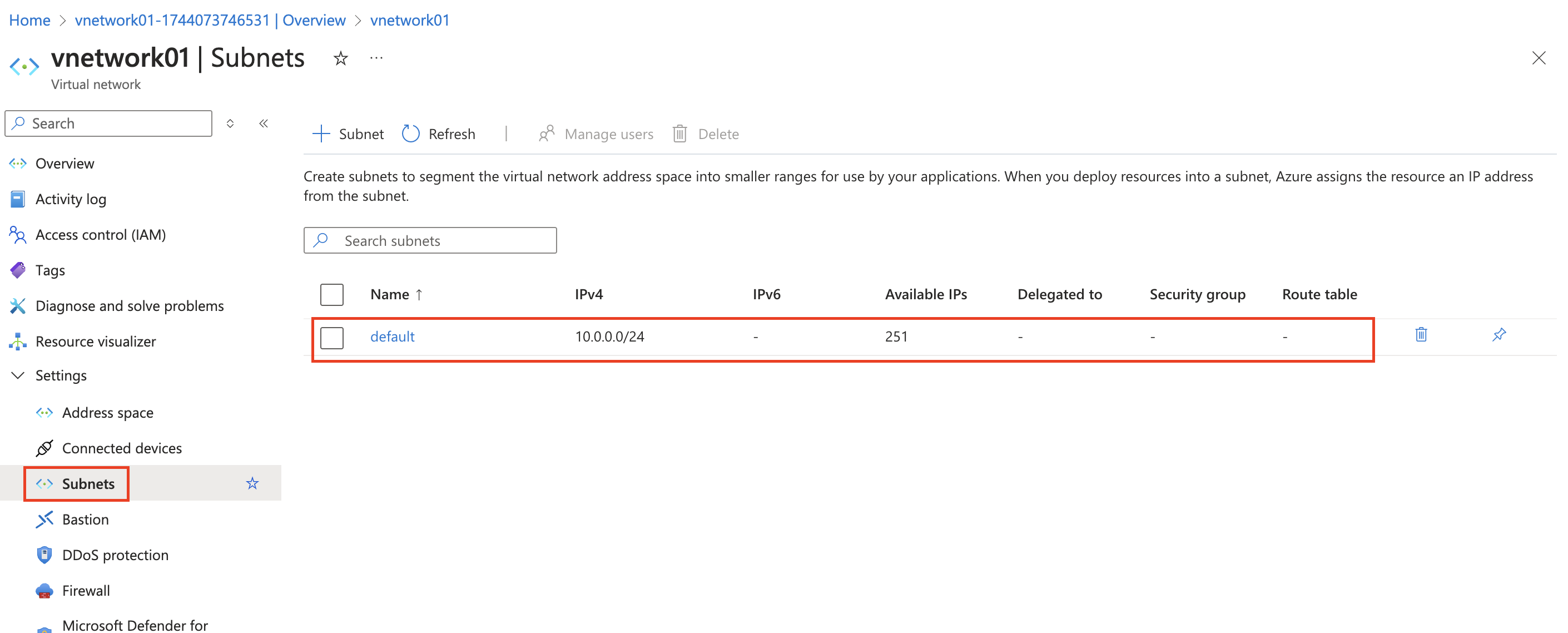Expand or collapse all menu groups
This screenshot has height=633, width=1568.
point(230,123)
